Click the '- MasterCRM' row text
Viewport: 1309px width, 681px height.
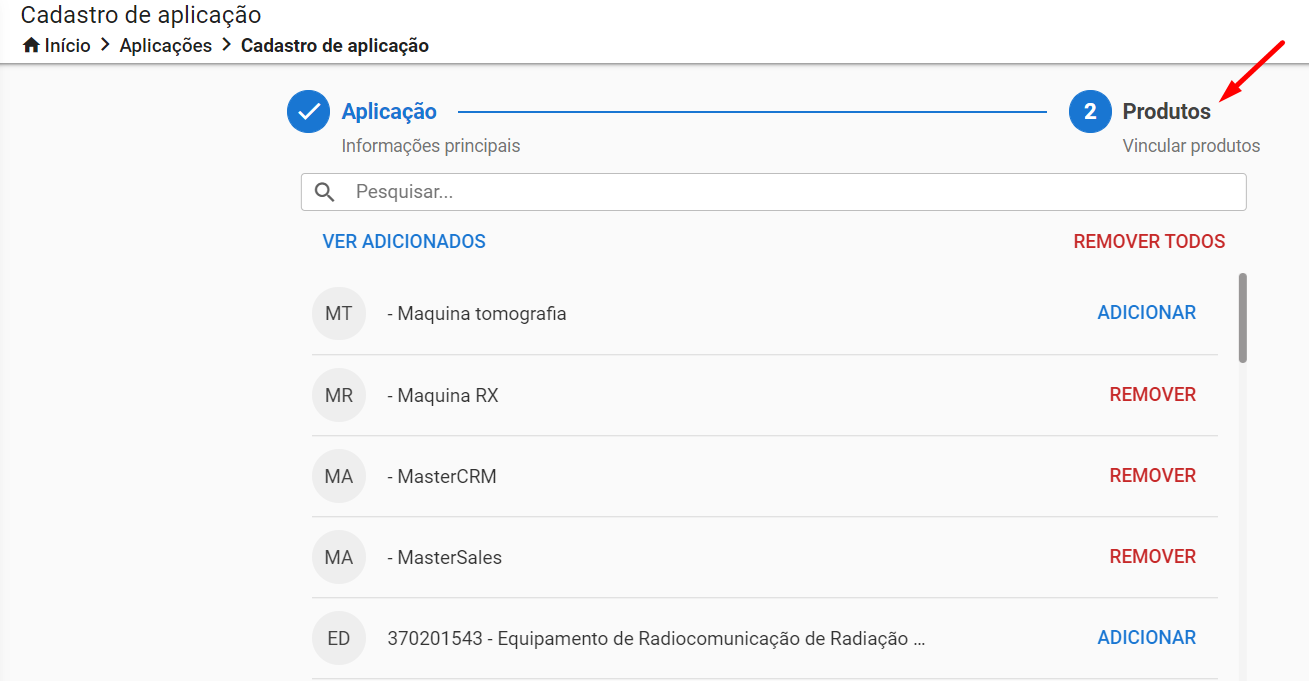click(442, 477)
